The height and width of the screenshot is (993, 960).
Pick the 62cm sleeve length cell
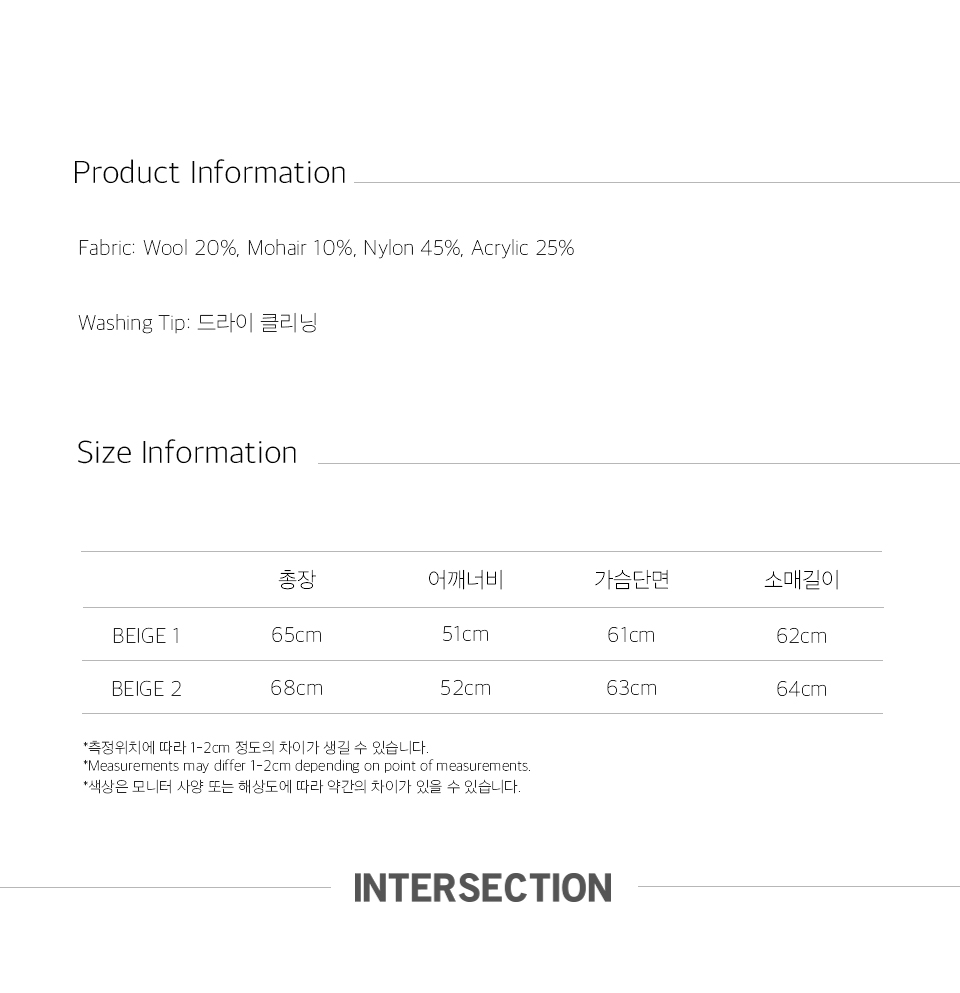(801, 636)
